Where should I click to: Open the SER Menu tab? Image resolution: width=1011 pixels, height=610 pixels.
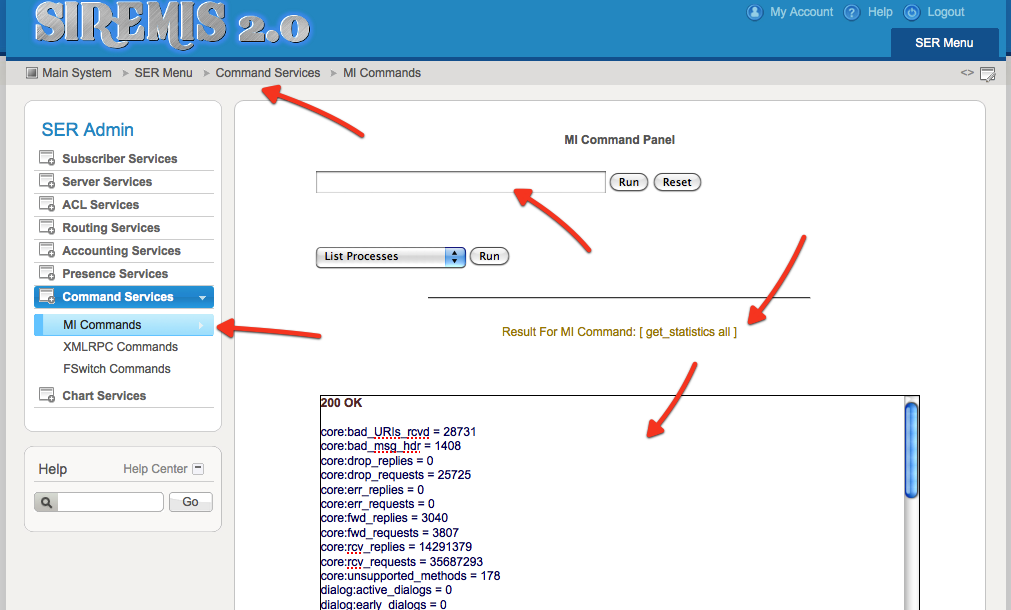click(x=943, y=43)
